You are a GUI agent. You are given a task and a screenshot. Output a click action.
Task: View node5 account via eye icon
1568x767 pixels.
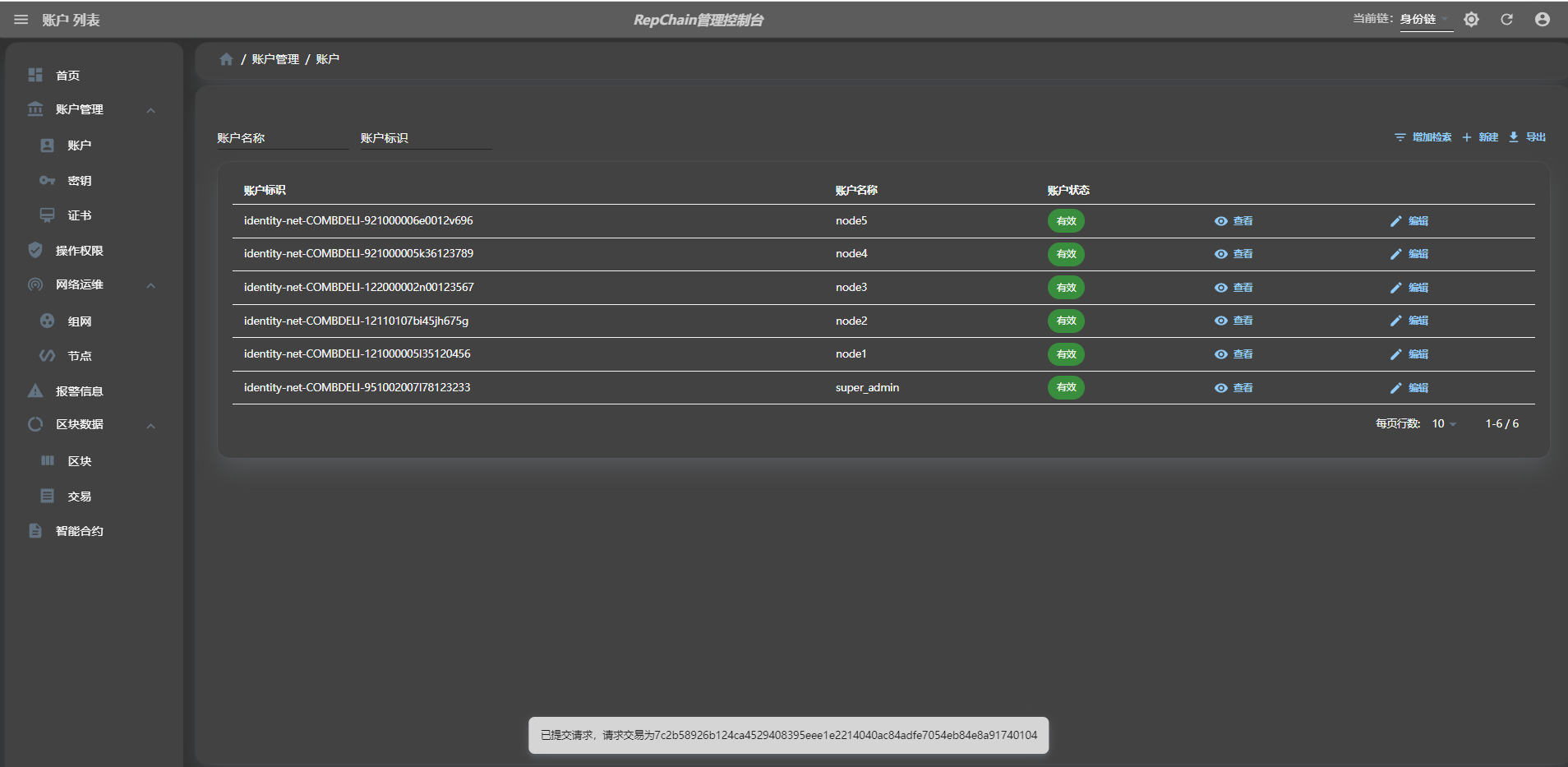[1221, 221]
